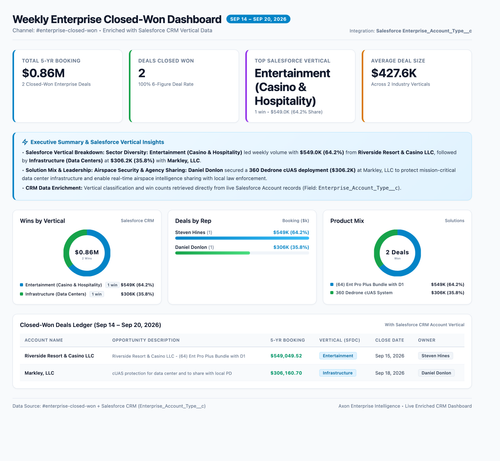
Task: Click the Data Source footer text
Action: pyautogui.click(x=109, y=406)
